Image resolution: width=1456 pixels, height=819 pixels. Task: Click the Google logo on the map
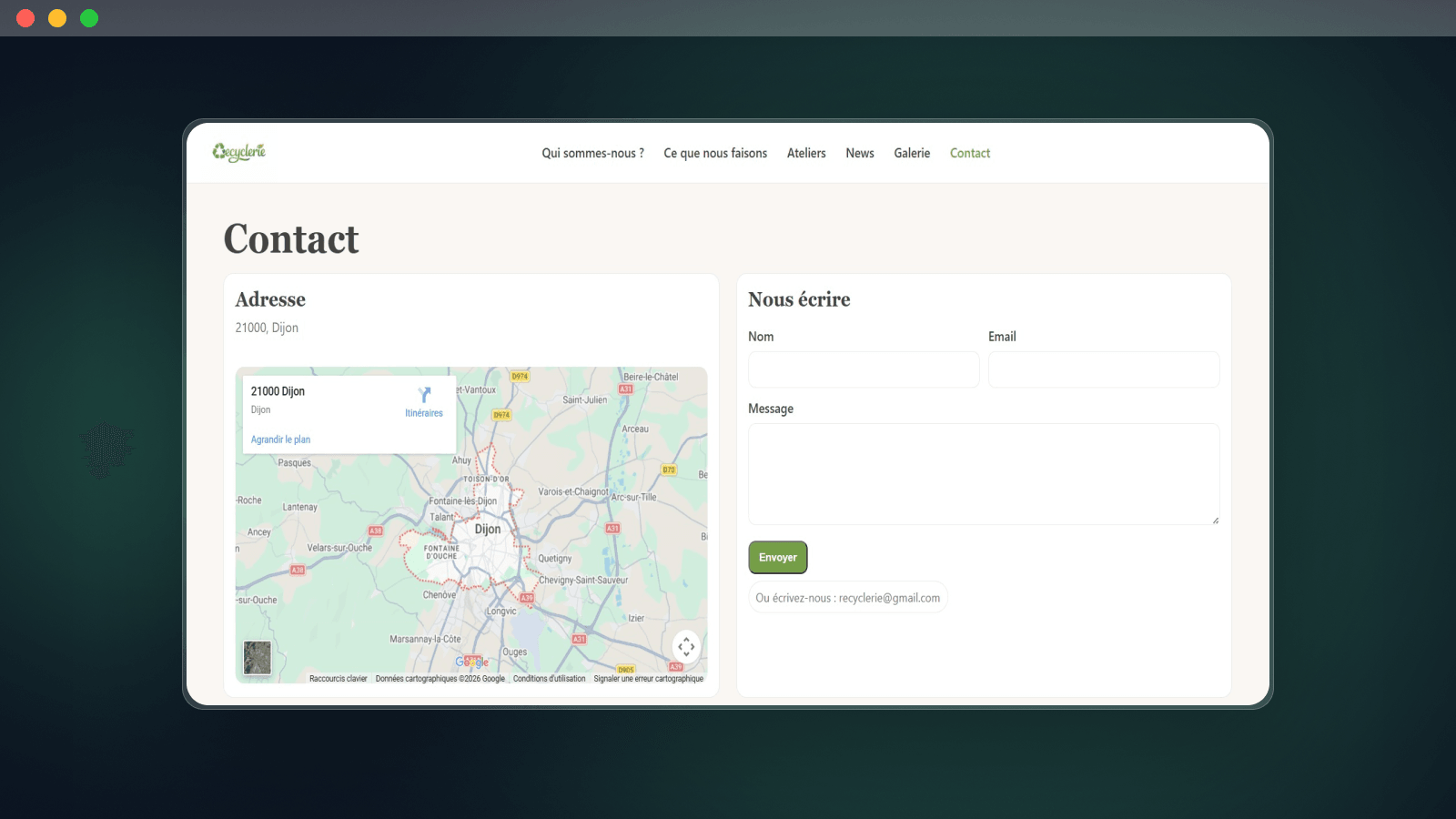(472, 662)
